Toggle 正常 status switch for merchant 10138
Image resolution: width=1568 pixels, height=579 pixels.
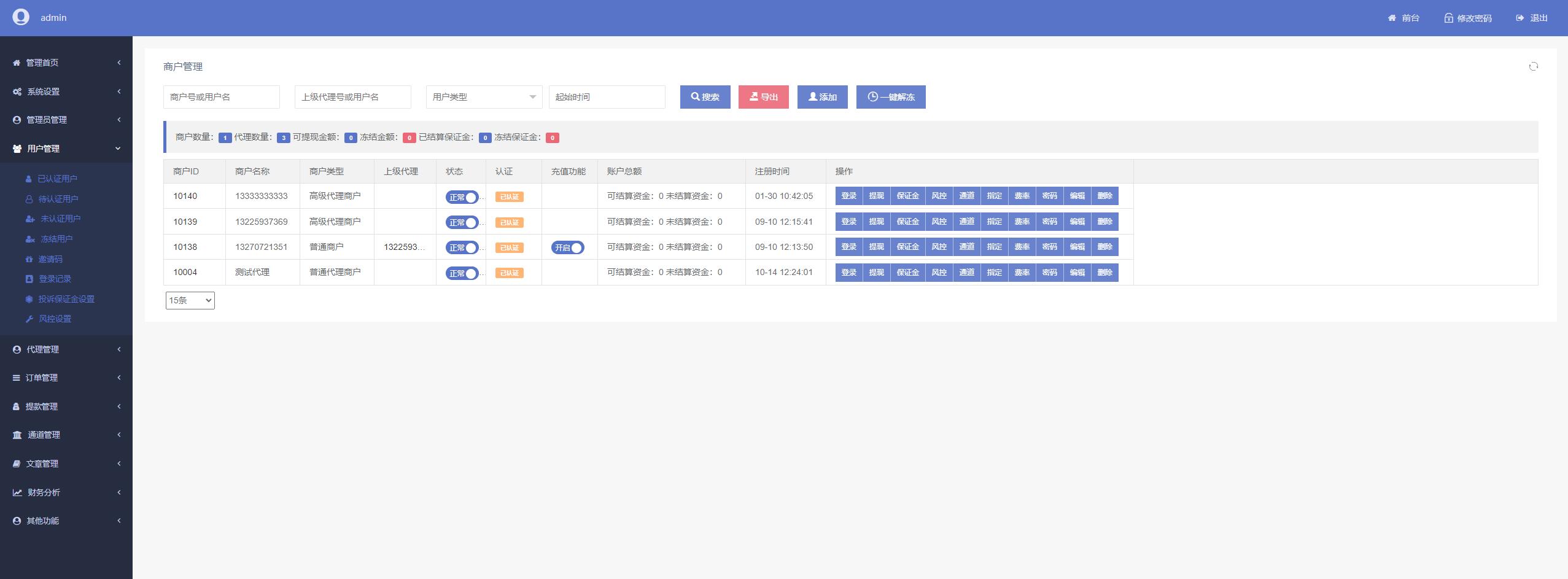pyautogui.click(x=462, y=247)
